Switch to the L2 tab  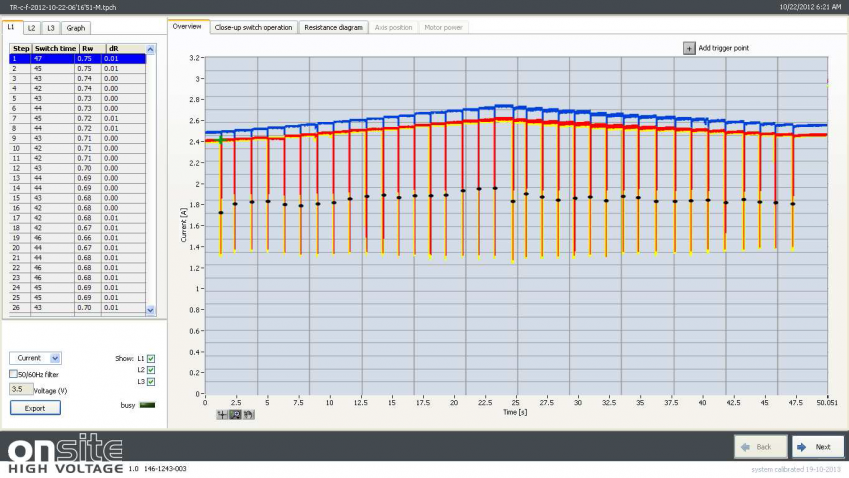click(x=32, y=28)
